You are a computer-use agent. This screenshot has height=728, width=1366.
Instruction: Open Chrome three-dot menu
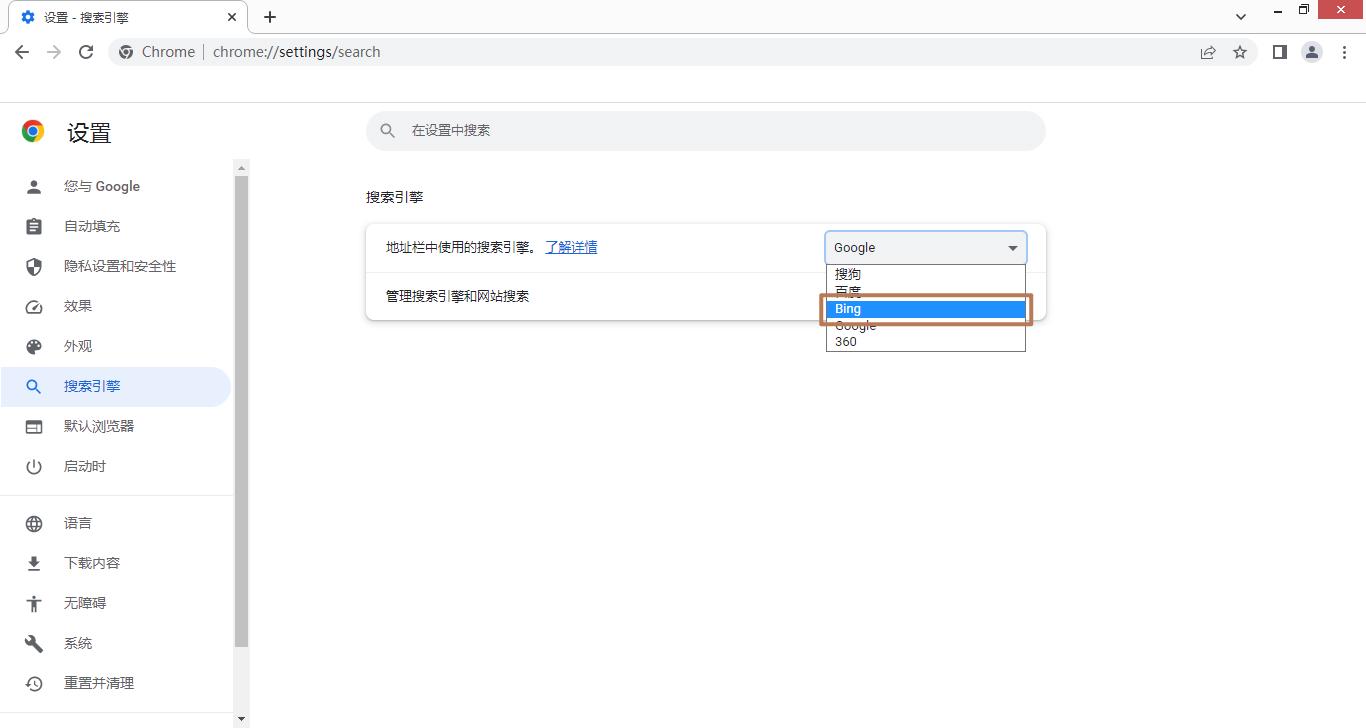click(x=1344, y=52)
